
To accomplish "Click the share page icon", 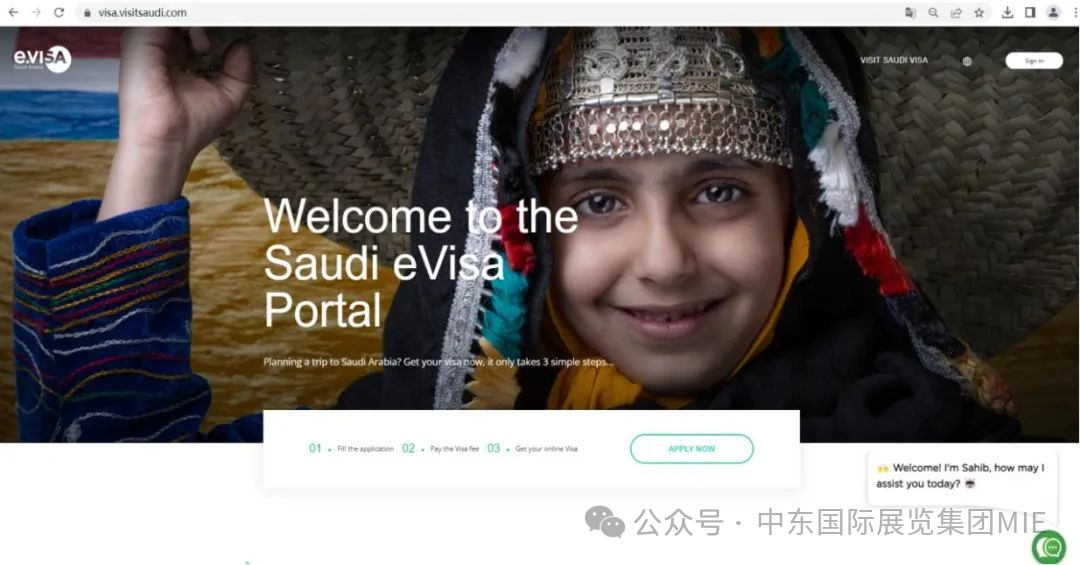I will (956, 12).
